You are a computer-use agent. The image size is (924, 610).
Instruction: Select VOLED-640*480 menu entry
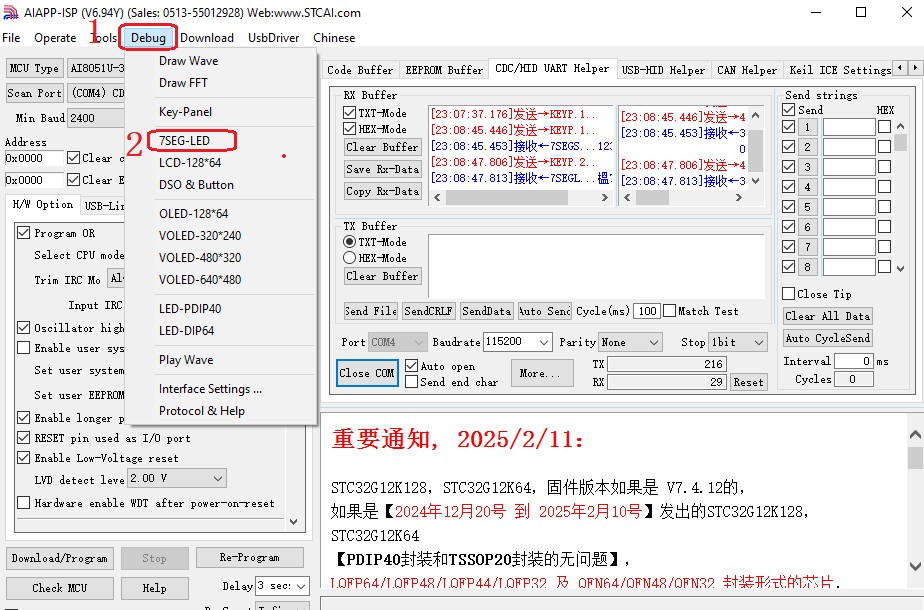click(x=200, y=280)
